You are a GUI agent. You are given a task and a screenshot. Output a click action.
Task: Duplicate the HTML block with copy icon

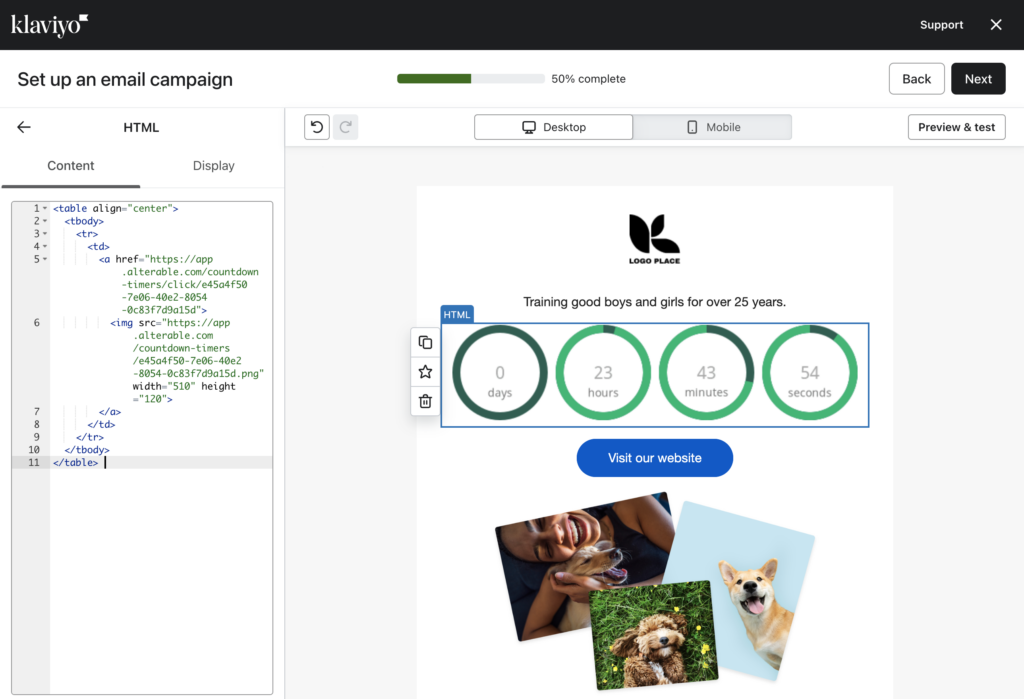425,343
